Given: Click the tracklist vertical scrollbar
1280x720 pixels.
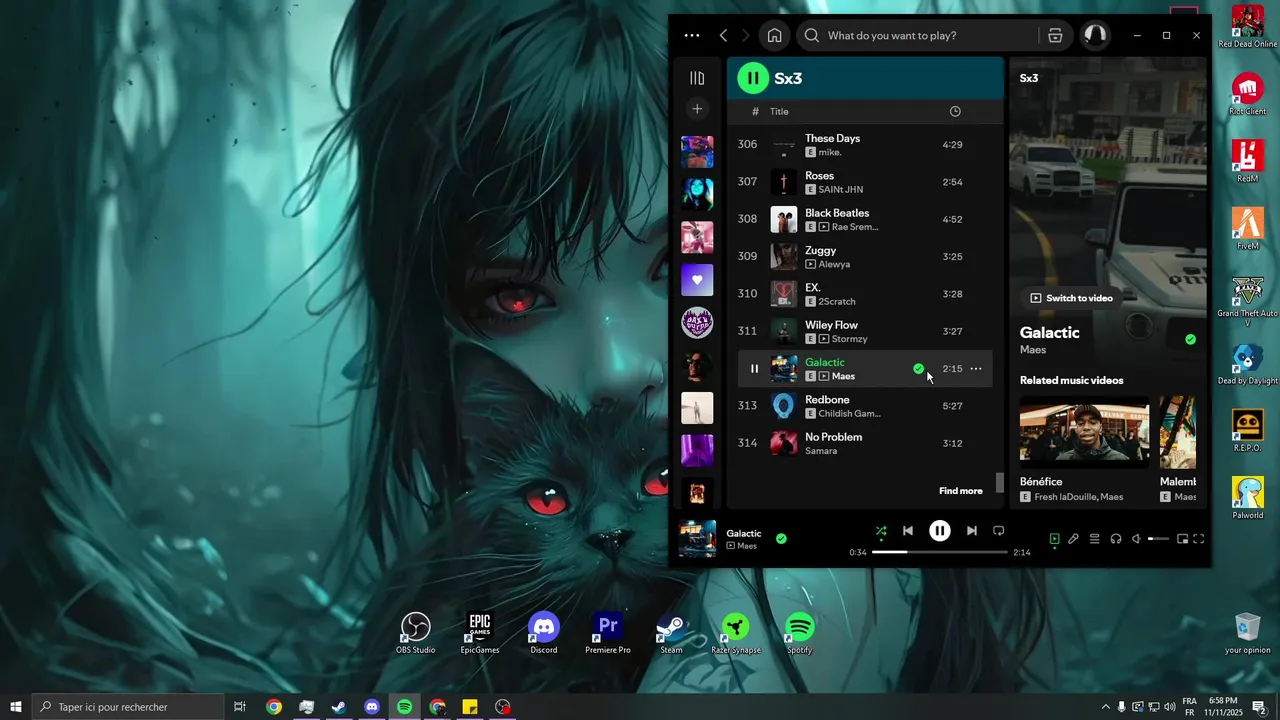Looking at the screenshot, I should 999,483.
